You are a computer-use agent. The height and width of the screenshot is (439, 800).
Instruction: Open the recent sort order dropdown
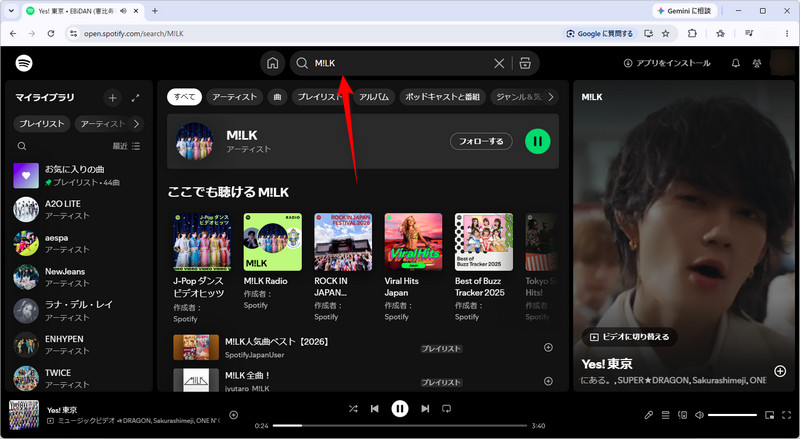click(127, 146)
